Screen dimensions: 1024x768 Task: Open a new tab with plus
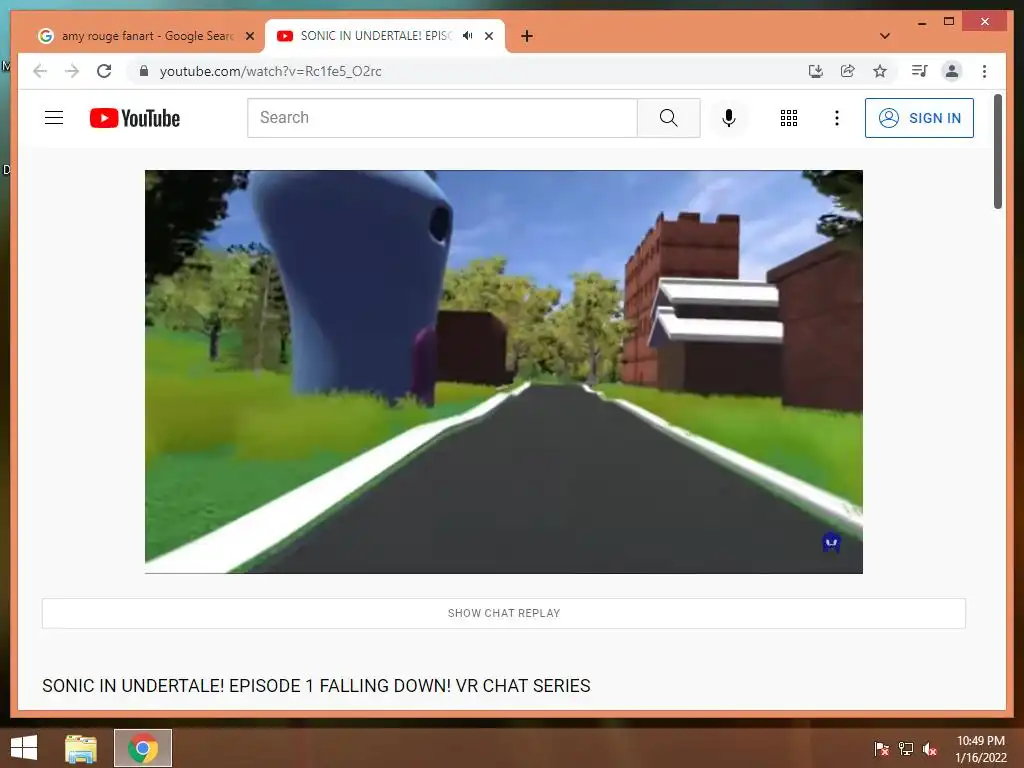527,36
